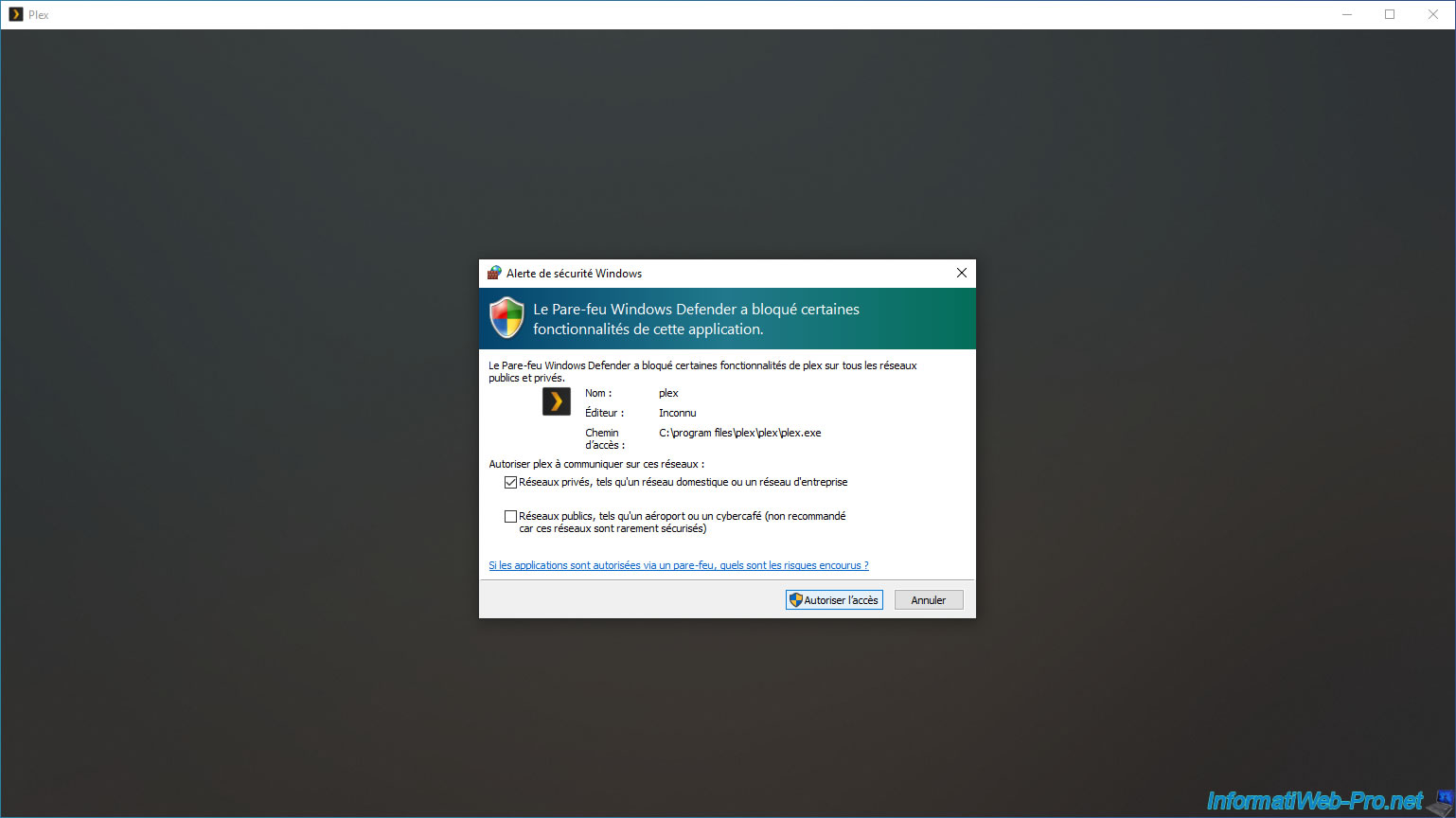Image resolution: width=1456 pixels, height=818 pixels.
Task: Close the Alerte de sécurité Windows dialog
Action: point(961,273)
